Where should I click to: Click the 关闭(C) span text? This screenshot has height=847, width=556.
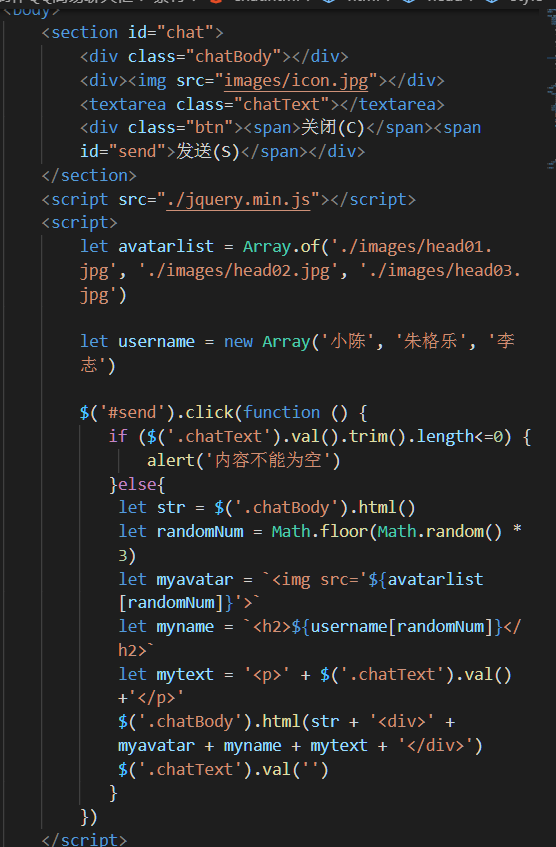(333, 128)
